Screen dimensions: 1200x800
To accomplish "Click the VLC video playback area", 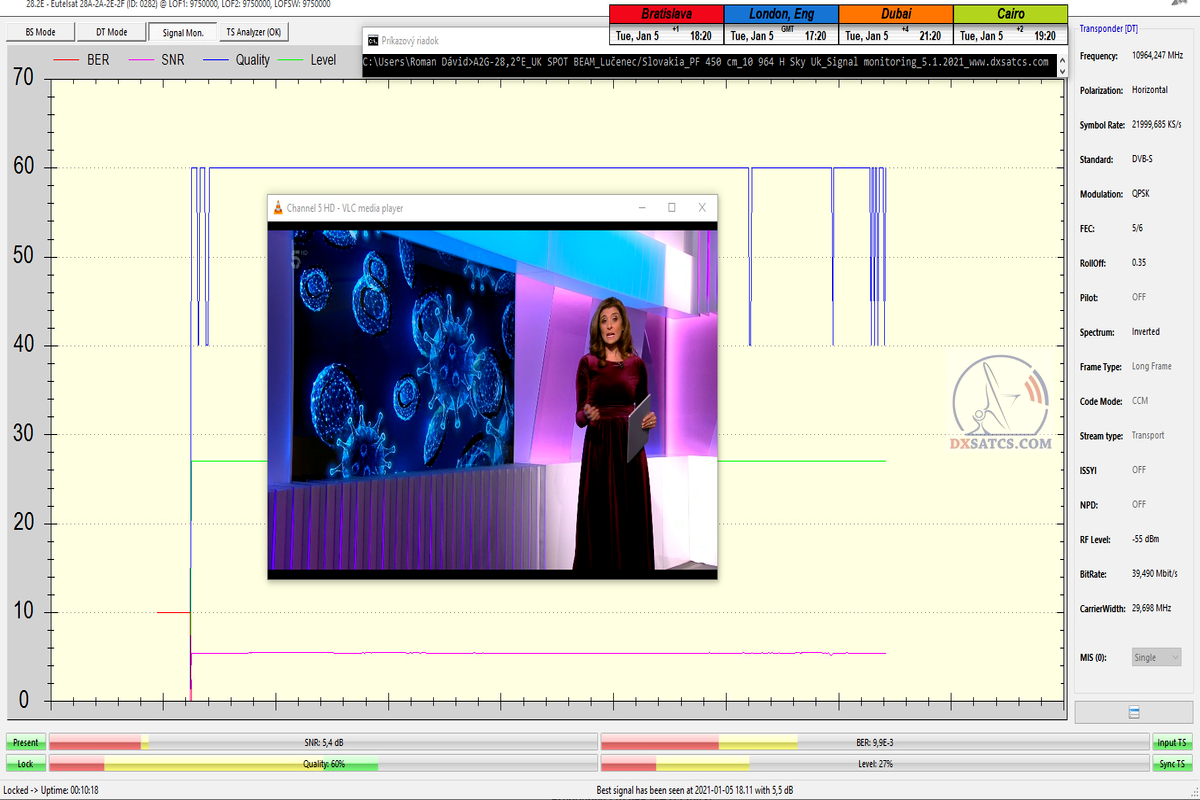I will [492, 400].
